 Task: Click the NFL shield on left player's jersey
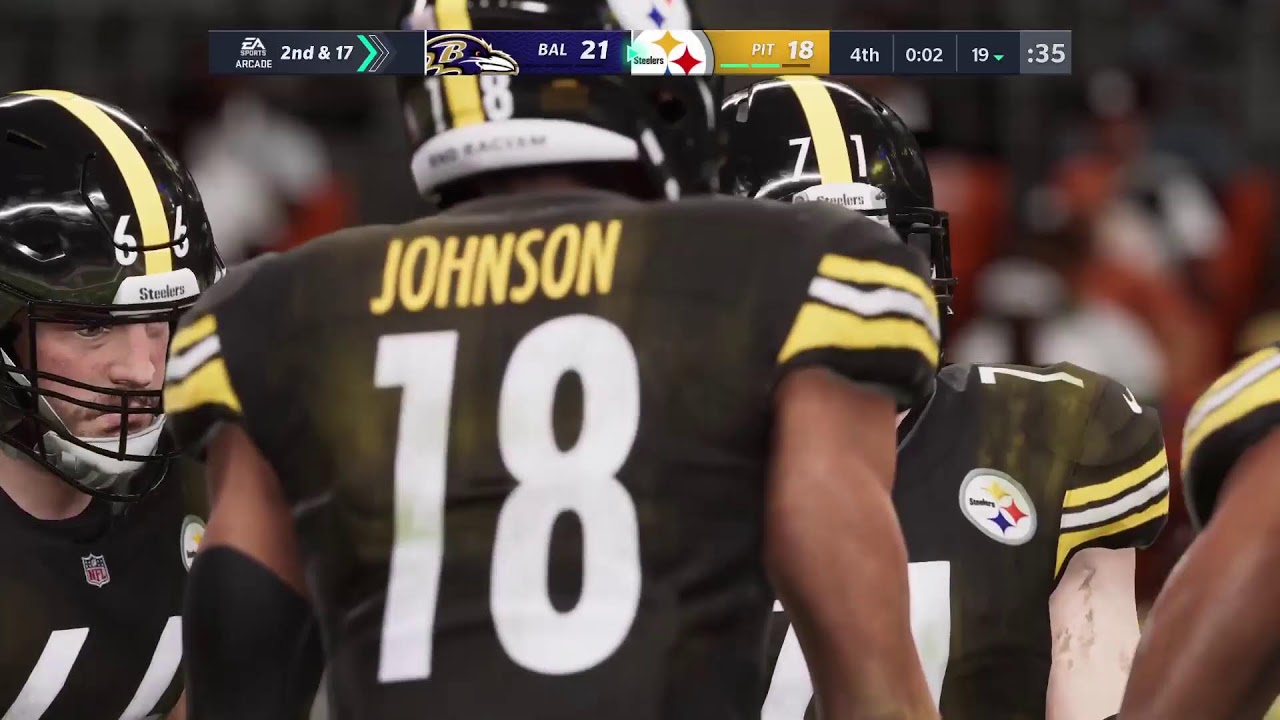[96, 570]
